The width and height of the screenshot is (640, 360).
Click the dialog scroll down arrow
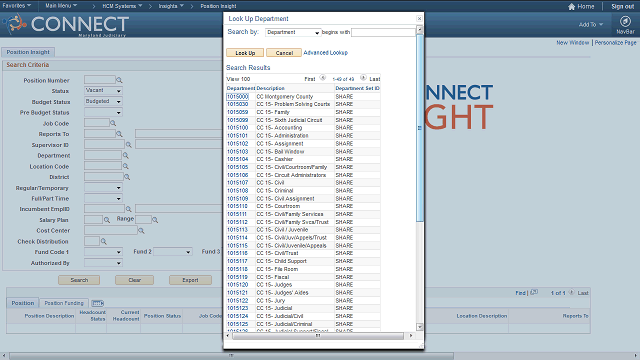point(419,327)
